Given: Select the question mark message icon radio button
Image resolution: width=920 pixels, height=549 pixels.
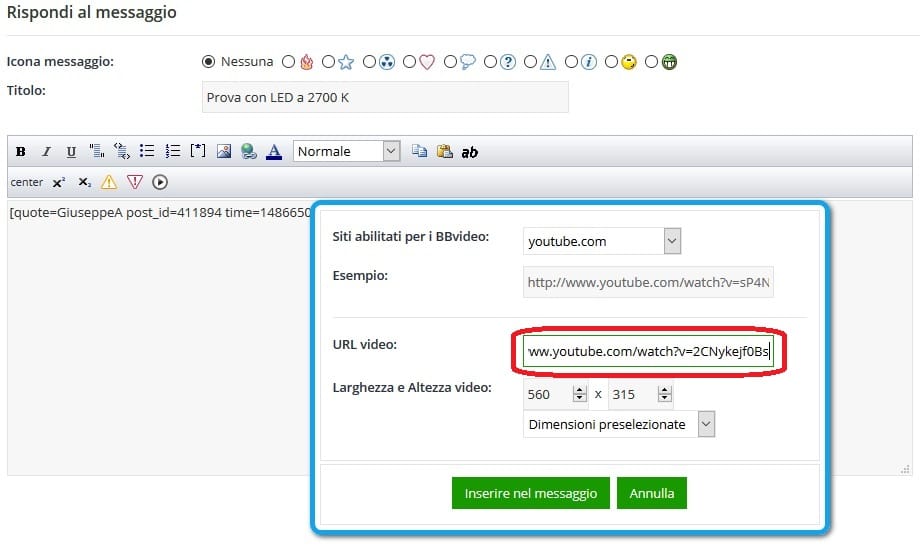Looking at the screenshot, I should (x=491, y=62).
